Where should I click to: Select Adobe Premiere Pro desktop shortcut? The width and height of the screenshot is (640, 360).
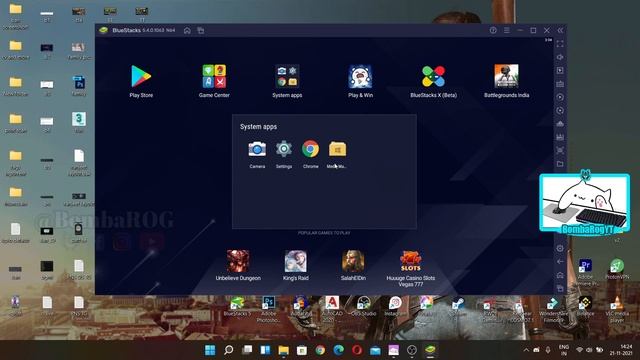point(585,272)
